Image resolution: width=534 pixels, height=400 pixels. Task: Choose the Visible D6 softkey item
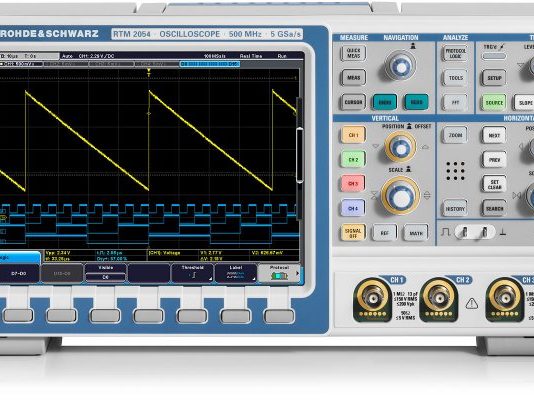tap(106, 273)
